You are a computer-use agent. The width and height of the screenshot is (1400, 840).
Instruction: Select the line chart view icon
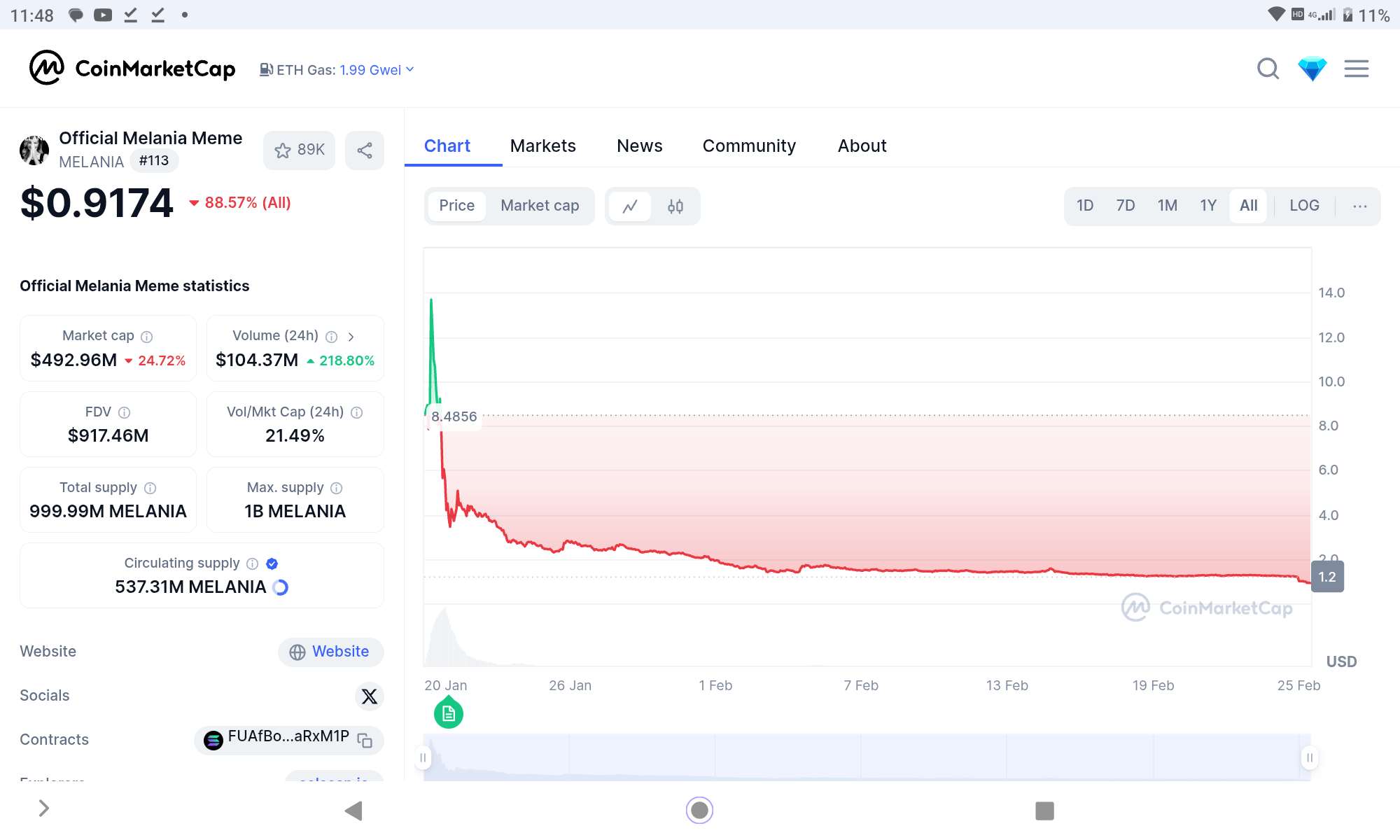tap(630, 206)
